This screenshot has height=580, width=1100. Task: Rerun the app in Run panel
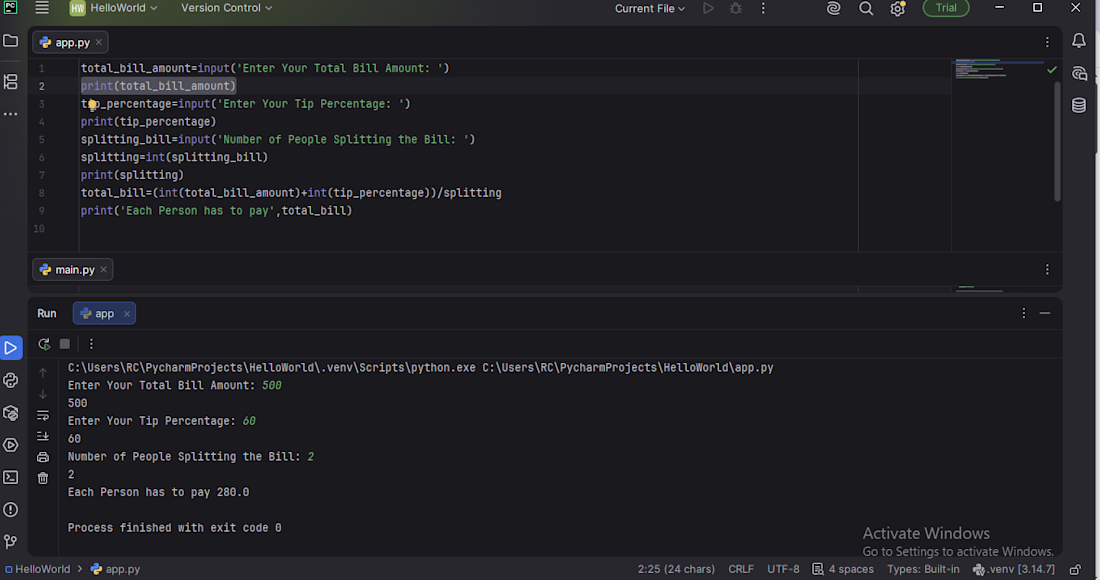pyautogui.click(x=43, y=344)
